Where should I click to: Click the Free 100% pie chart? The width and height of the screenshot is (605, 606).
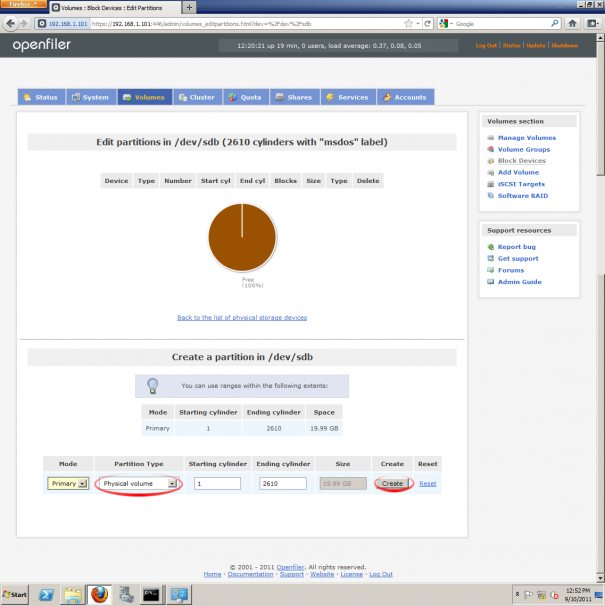242,237
